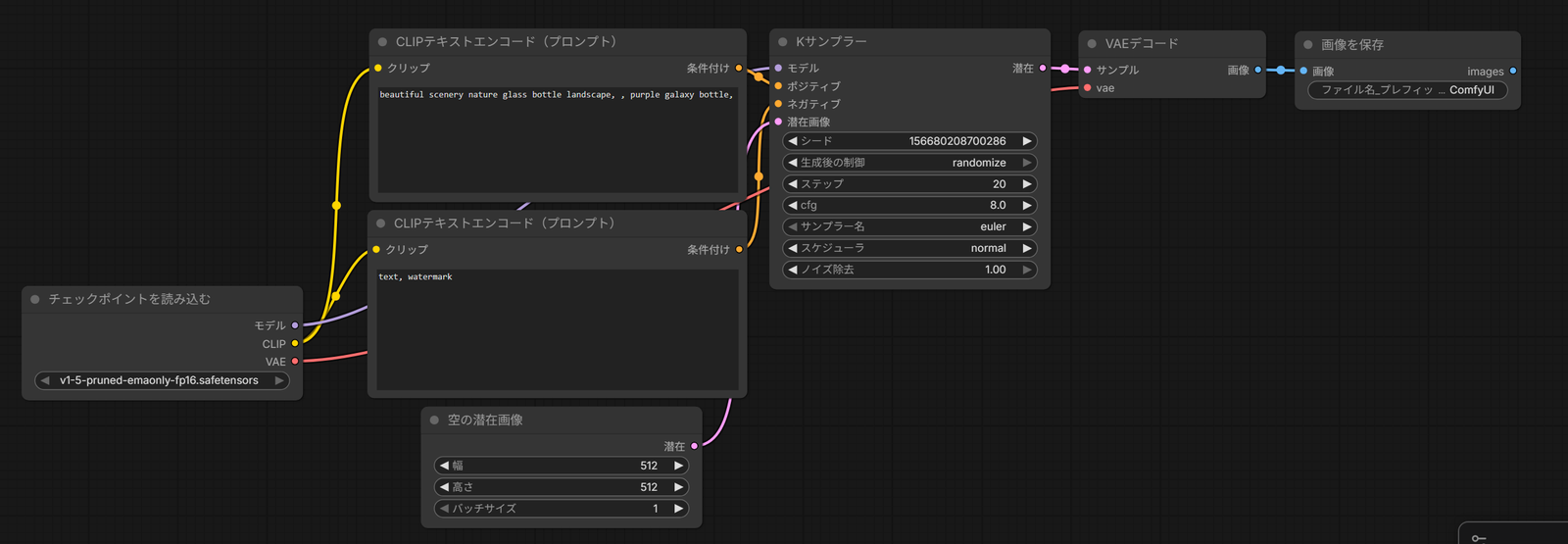Open the サンプラー名 euler dropdown
Viewport: 1568px width, 544px height.
[x=909, y=227]
